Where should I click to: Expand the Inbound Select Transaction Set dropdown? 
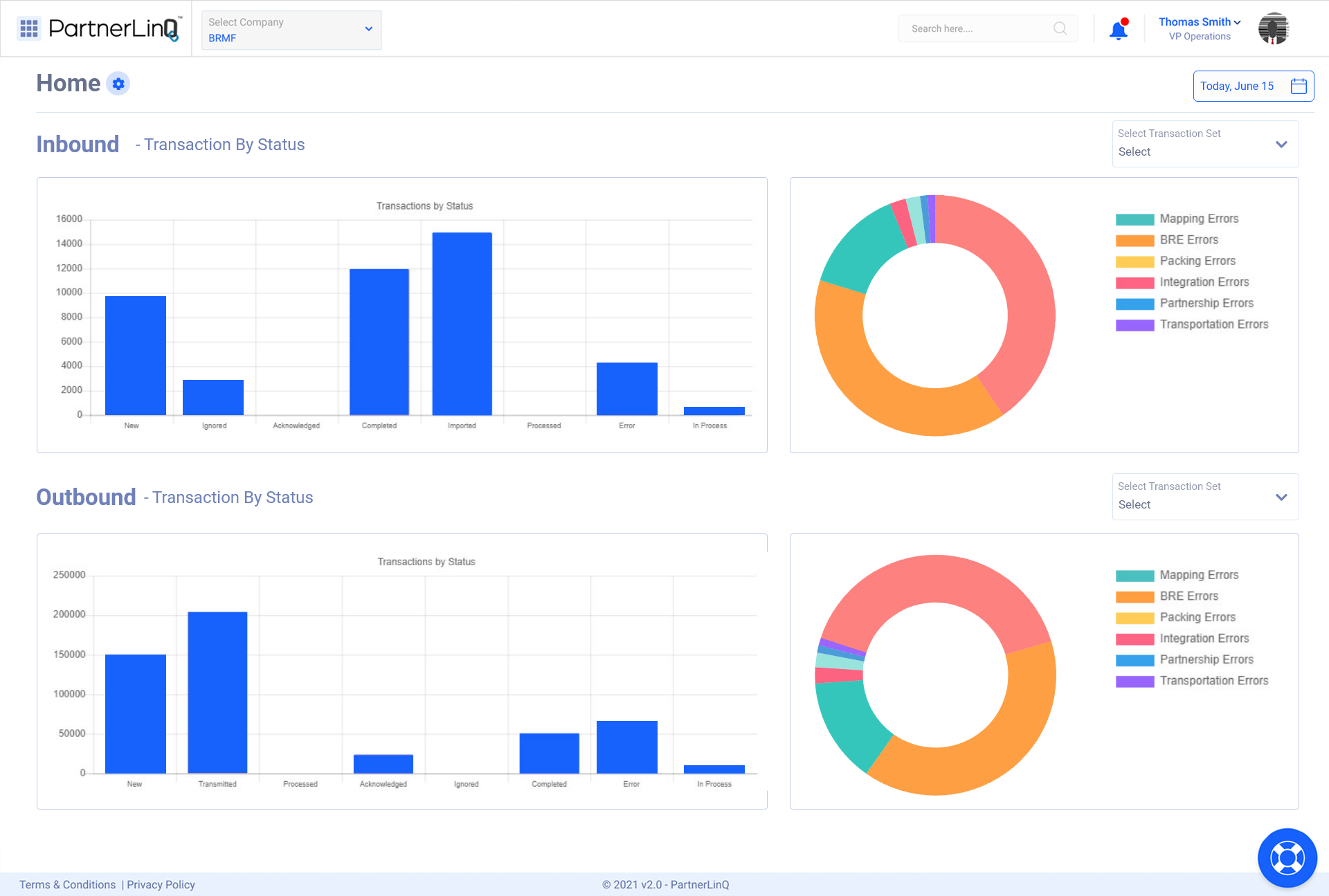pos(1280,144)
